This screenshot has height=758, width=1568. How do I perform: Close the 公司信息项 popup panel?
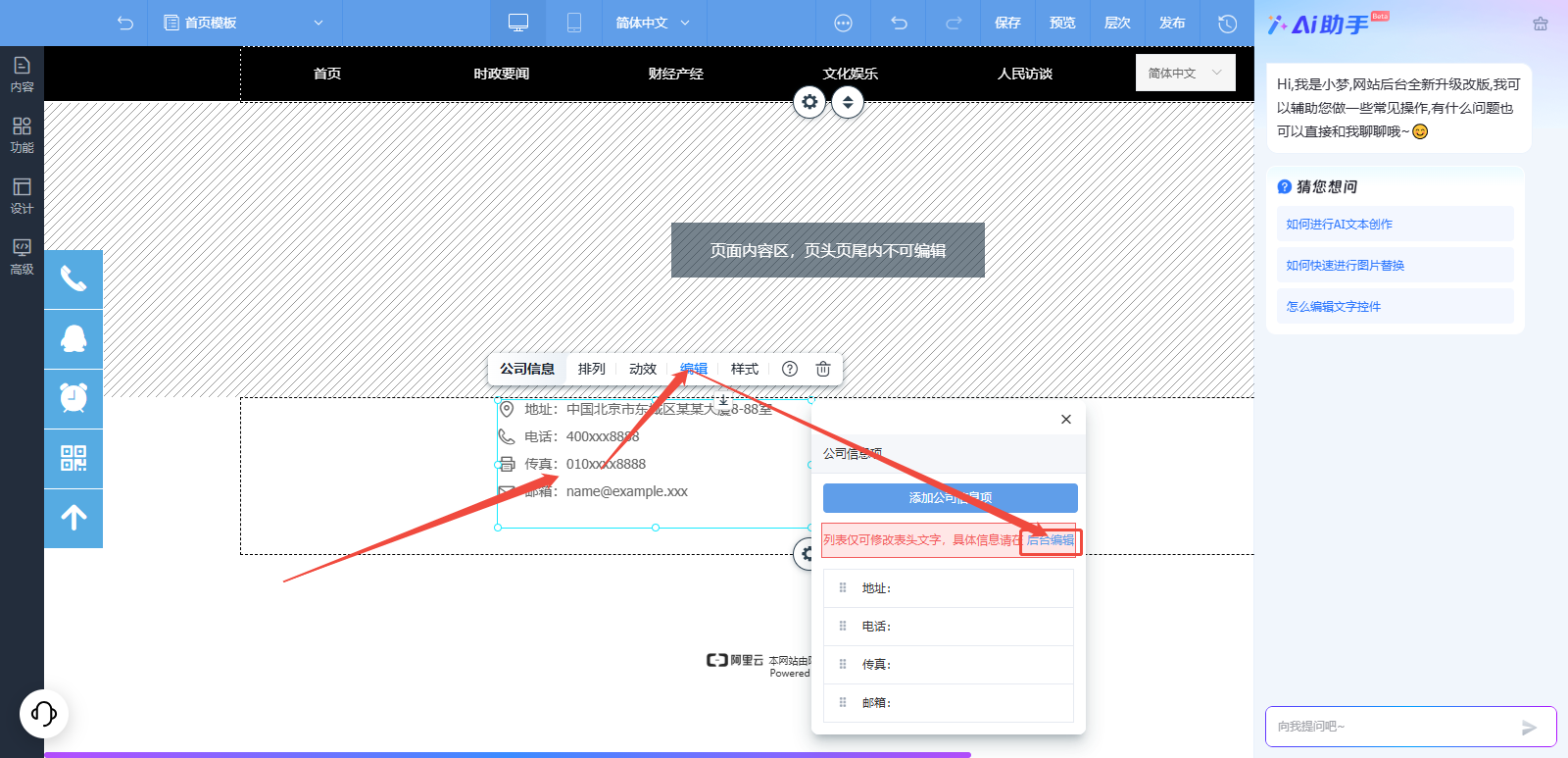tap(1066, 419)
